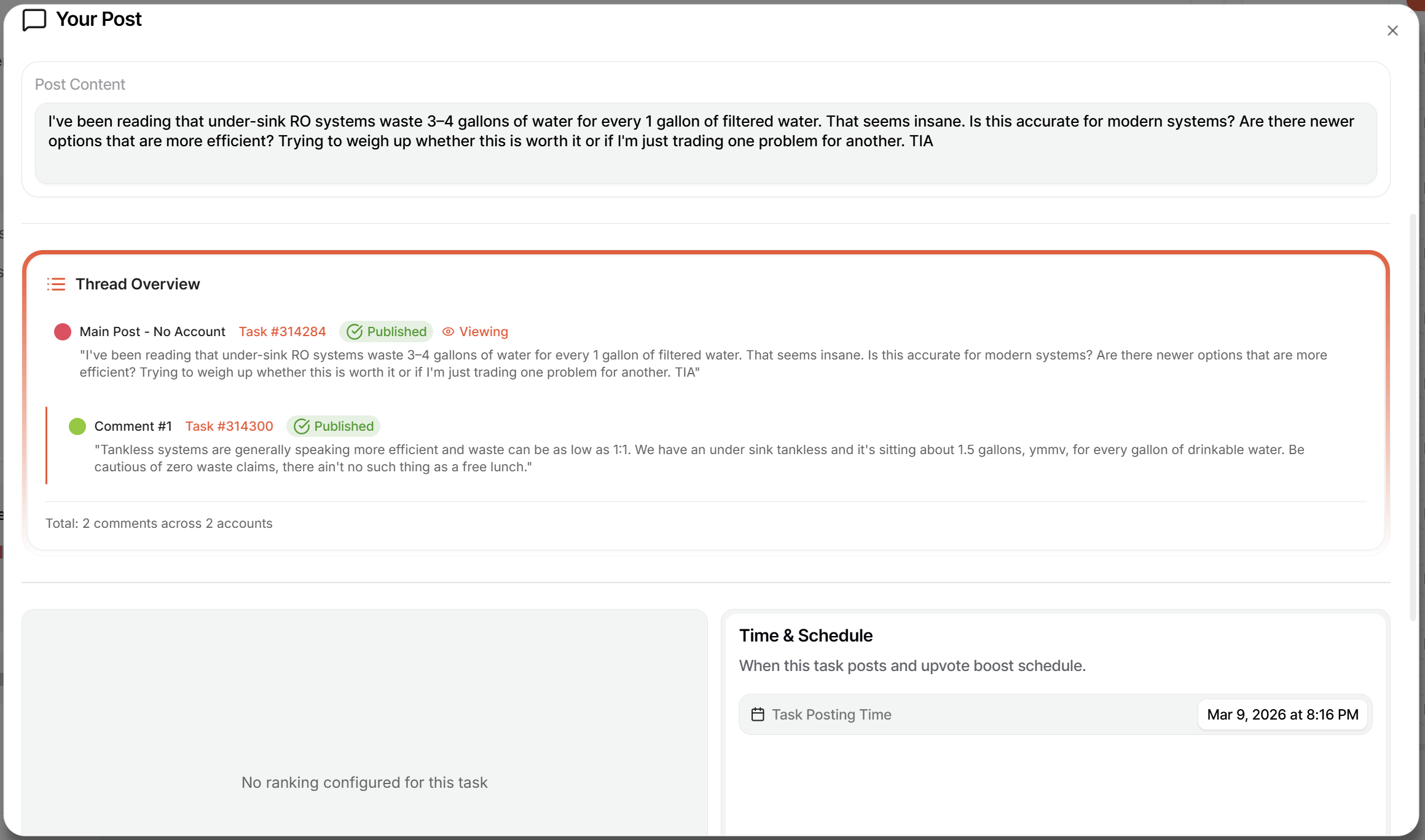Click the Comment #1 Published badge
Screen dimensions: 1425x840
[333, 426]
